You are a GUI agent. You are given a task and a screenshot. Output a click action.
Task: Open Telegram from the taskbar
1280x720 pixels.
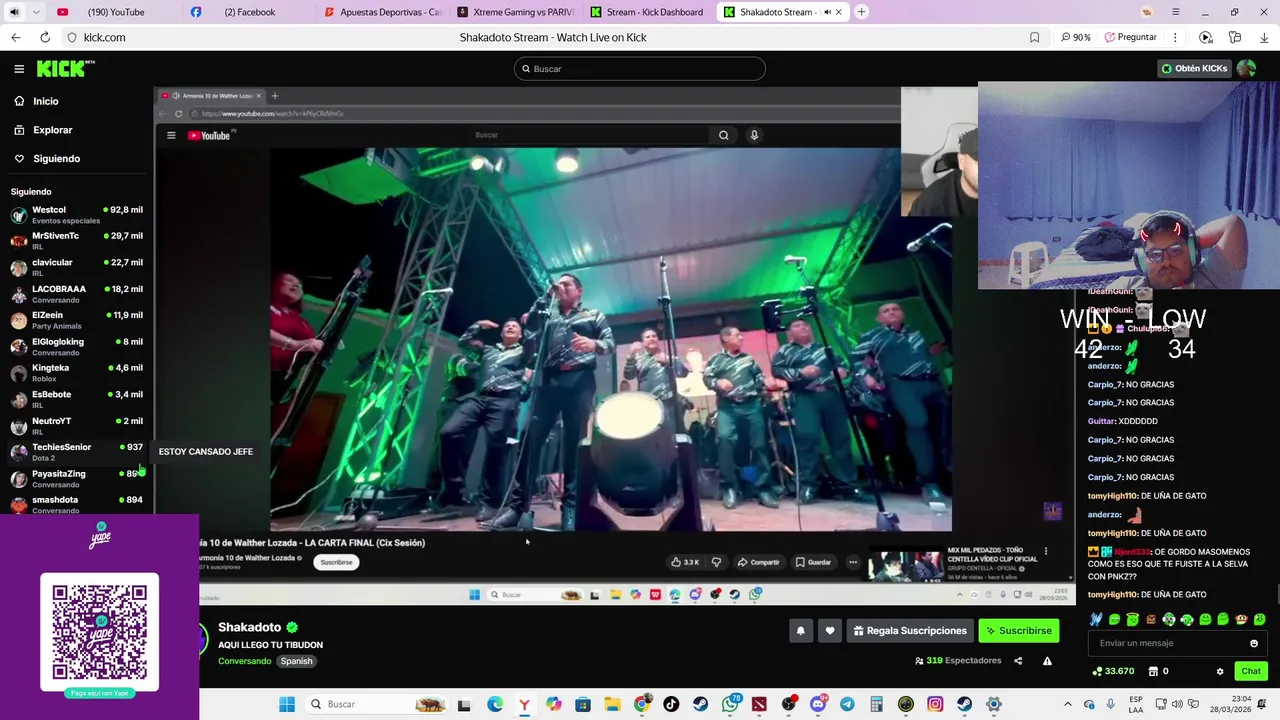pos(847,704)
